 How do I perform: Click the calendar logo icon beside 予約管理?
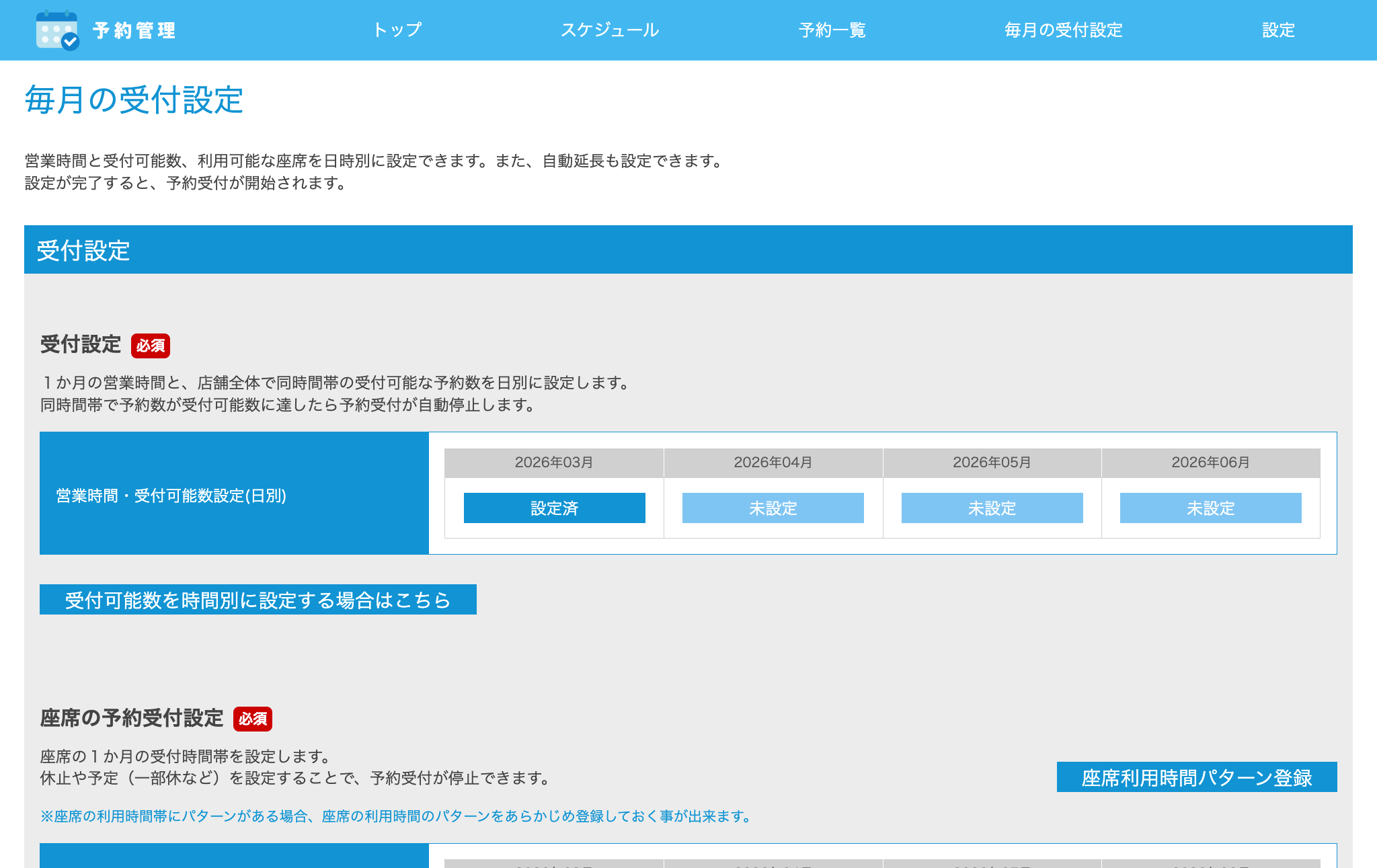pyautogui.click(x=56, y=30)
